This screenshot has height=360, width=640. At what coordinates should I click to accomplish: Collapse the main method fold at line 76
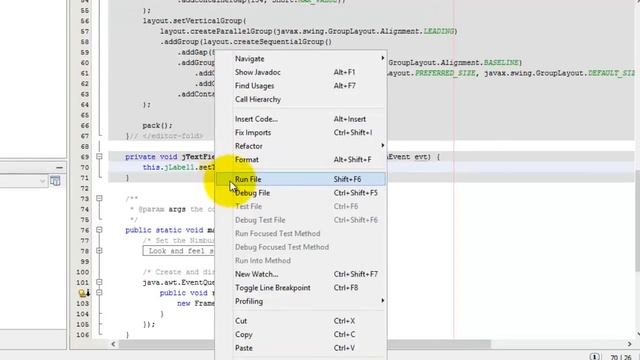[x=99, y=230]
